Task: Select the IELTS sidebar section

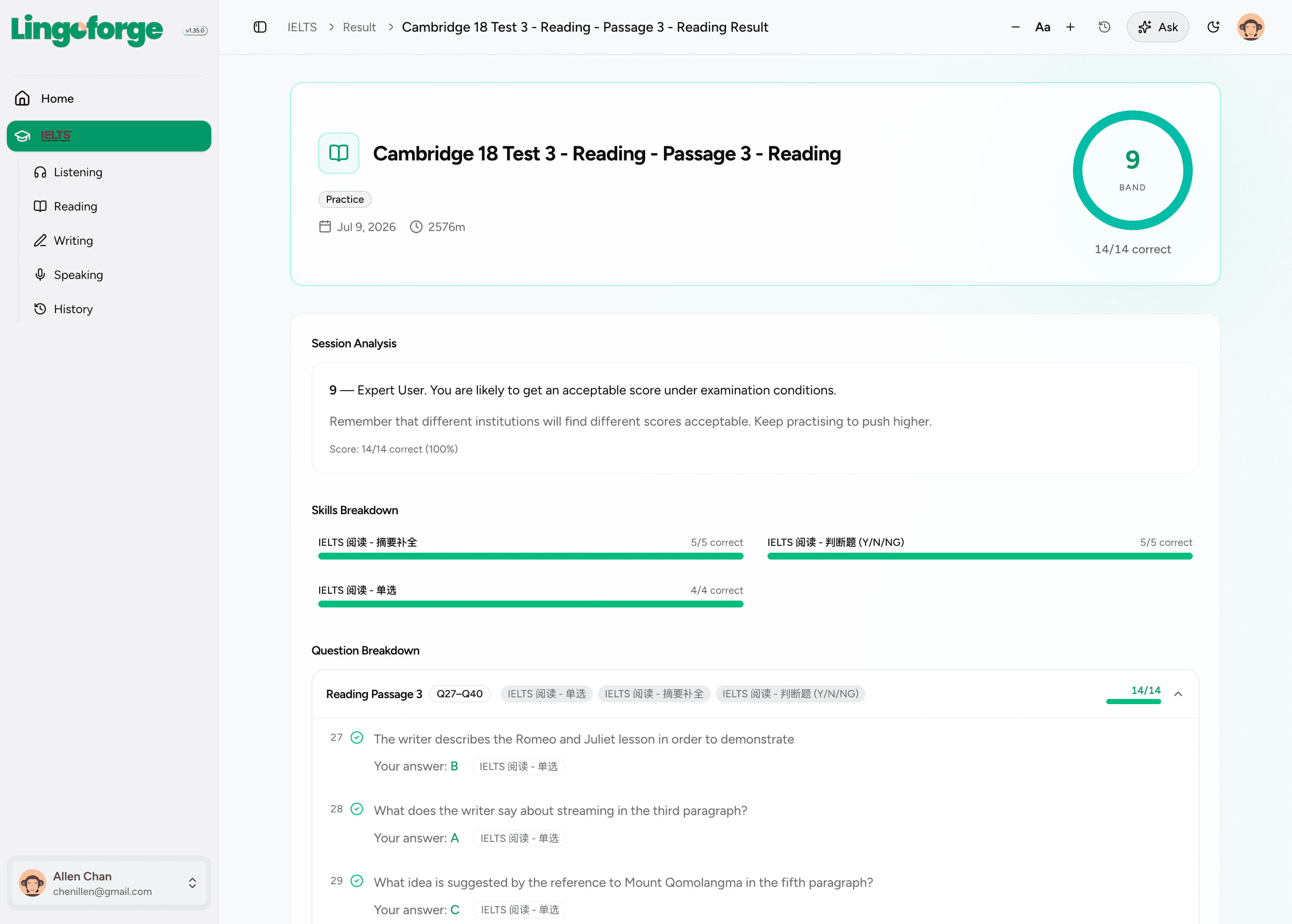Action: tap(109, 136)
